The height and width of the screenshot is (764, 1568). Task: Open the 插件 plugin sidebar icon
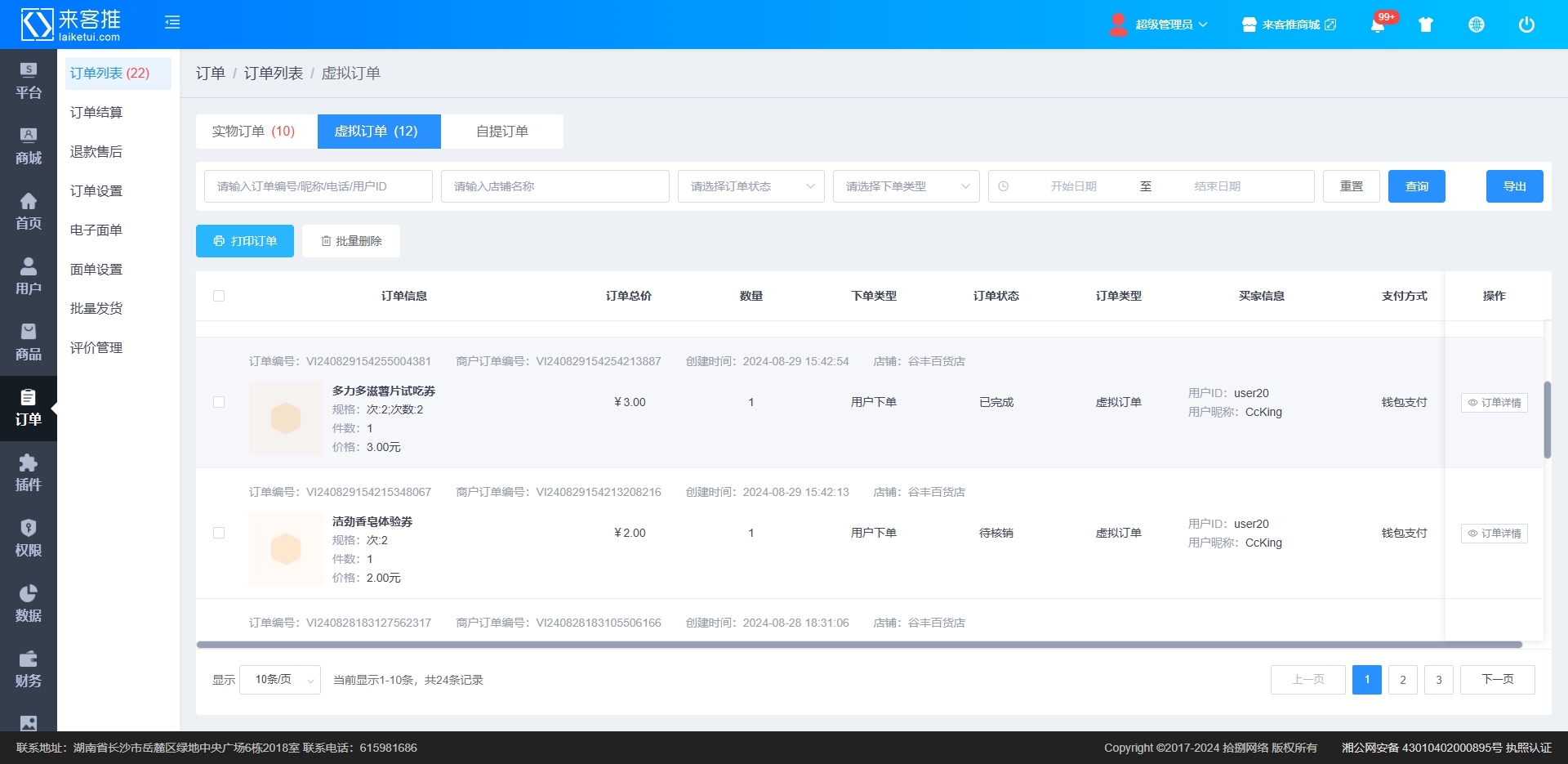click(29, 473)
